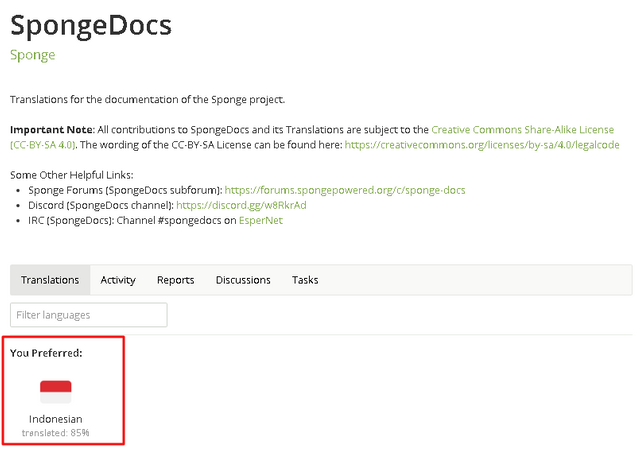
Task: Click the 'You Preferred:' heading
Action: click(46, 353)
